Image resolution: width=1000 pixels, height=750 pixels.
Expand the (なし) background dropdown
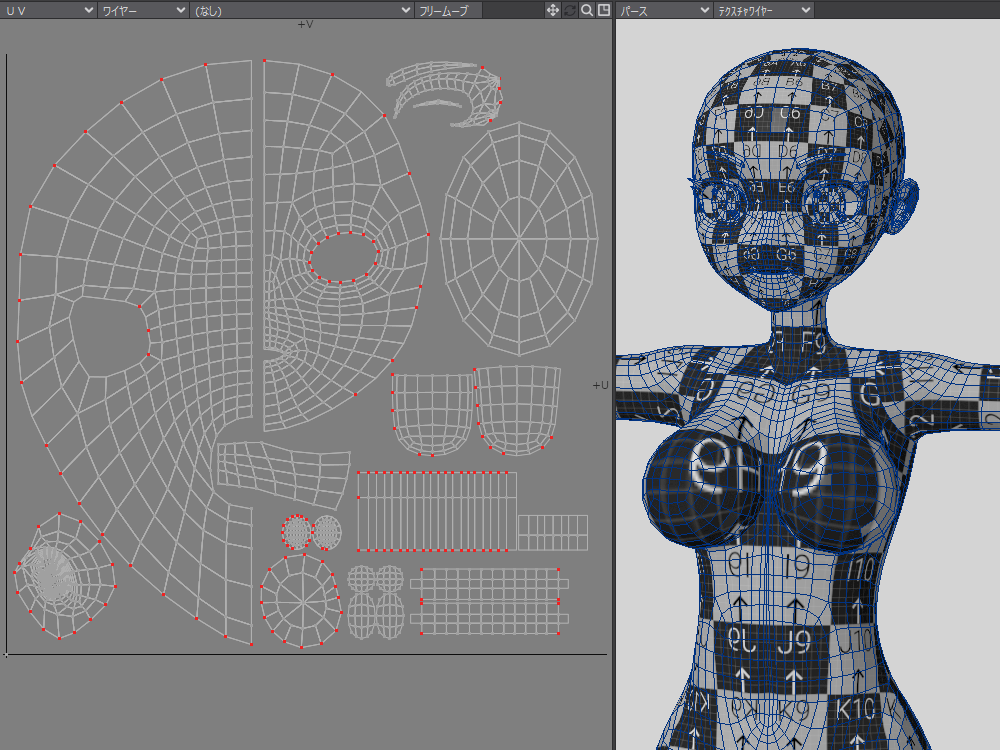click(301, 10)
